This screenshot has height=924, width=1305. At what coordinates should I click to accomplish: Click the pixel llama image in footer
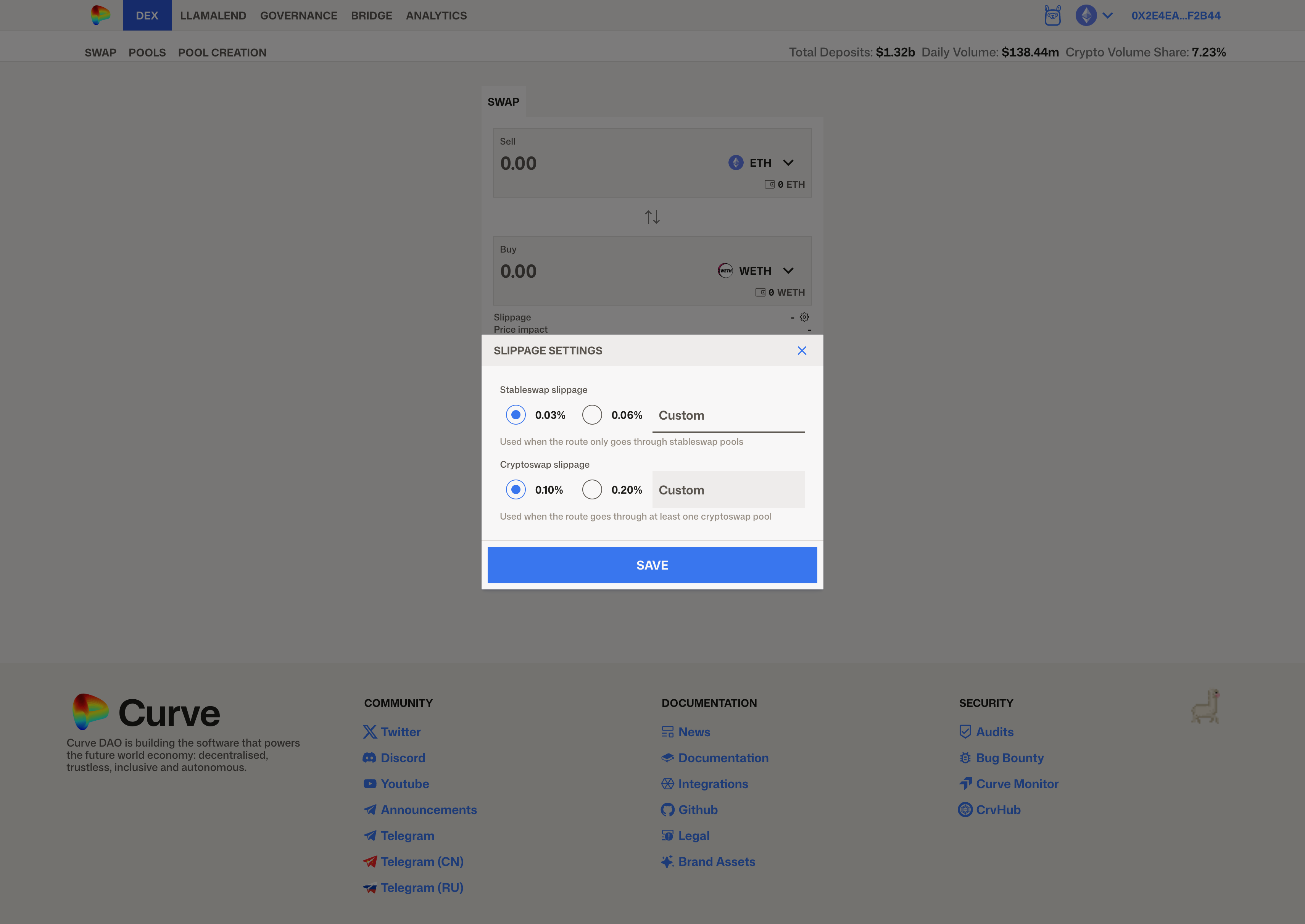pyautogui.click(x=1205, y=706)
